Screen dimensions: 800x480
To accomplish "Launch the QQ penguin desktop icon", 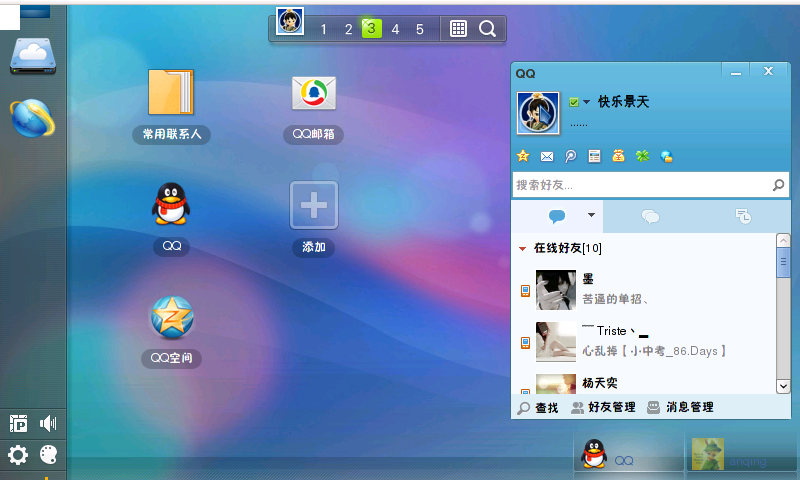I will pos(171,204).
